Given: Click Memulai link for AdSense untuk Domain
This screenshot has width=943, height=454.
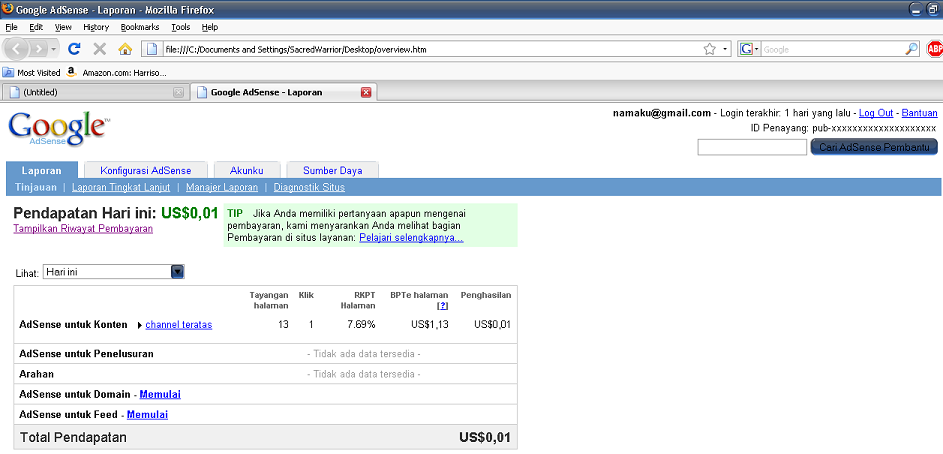Looking at the screenshot, I should click(160, 394).
